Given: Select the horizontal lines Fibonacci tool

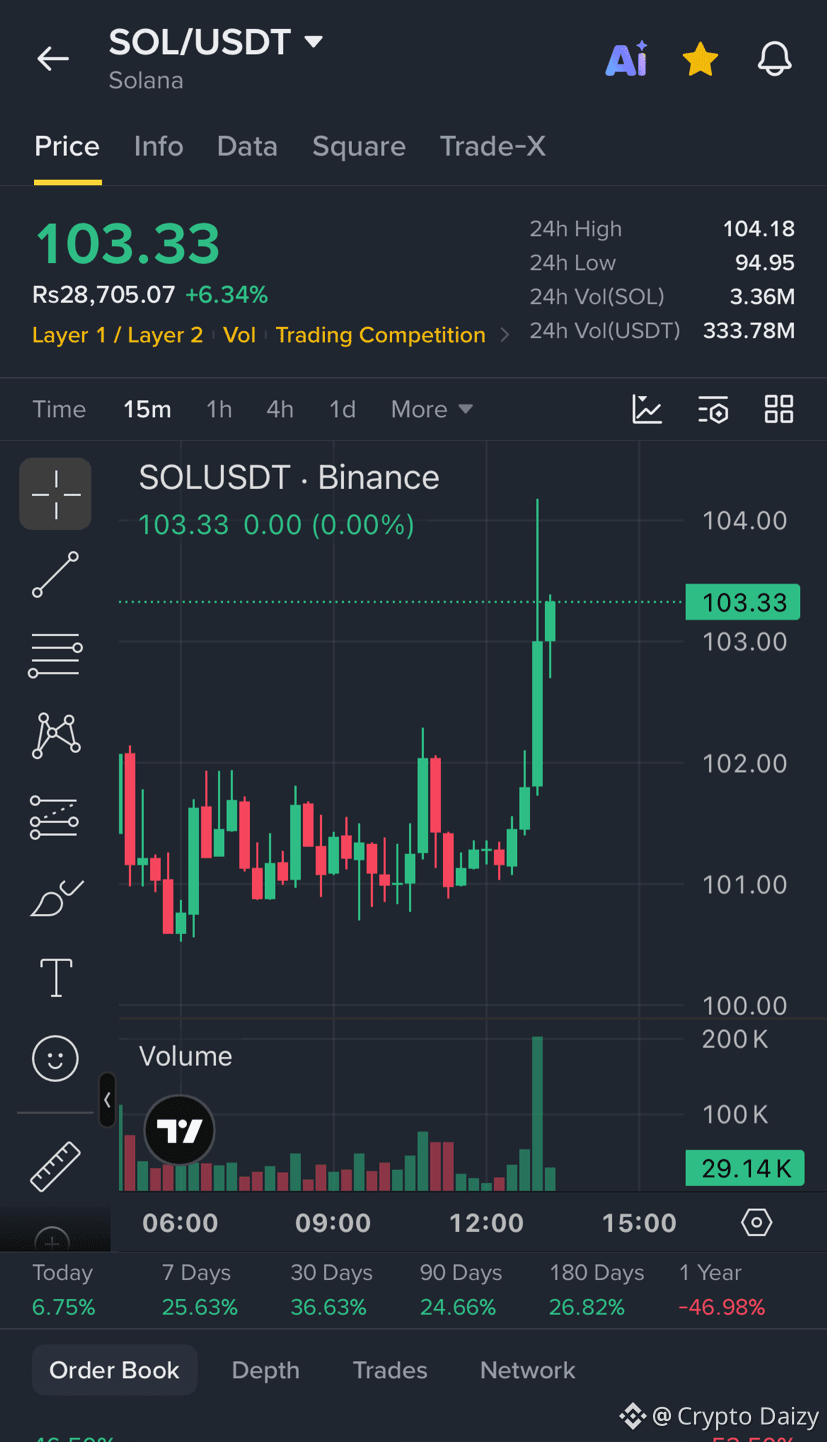Looking at the screenshot, I should pyautogui.click(x=55, y=655).
